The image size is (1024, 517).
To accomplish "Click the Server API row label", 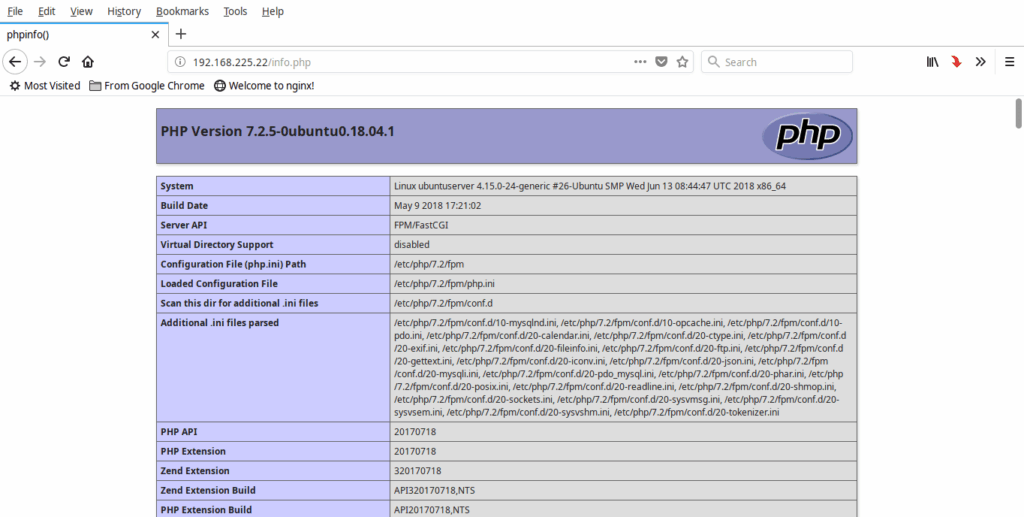I will 184,225.
